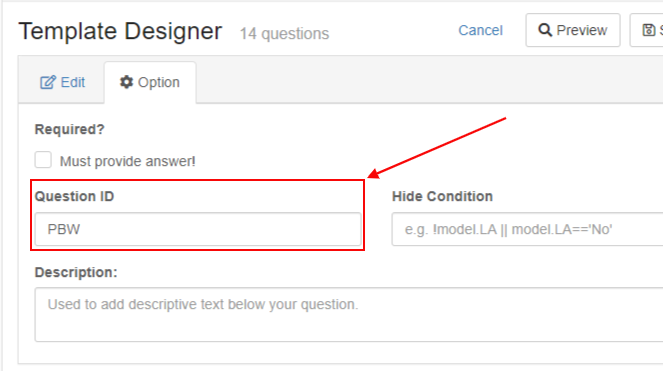Switch to the Edit tab label
This screenshot has width=663, height=371.
pos(73,82)
